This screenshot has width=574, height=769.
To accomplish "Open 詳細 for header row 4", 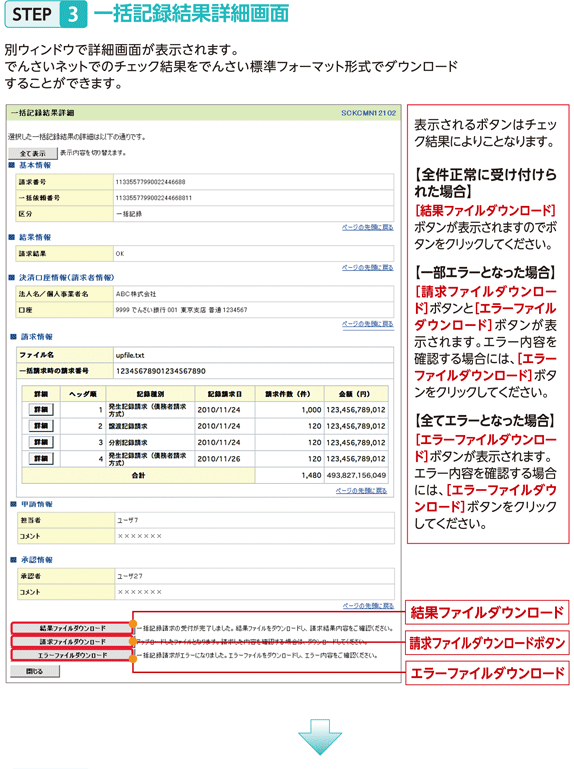I will (x=41, y=459).
